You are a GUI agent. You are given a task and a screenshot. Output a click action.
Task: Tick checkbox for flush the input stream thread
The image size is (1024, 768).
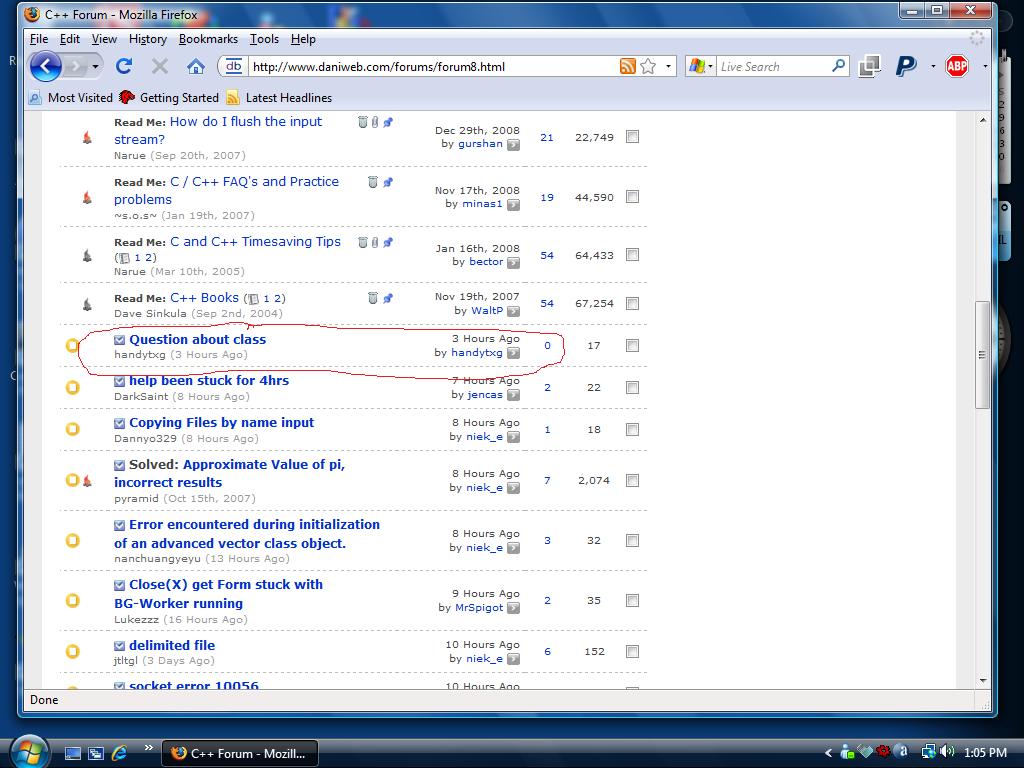coord(632,136)
